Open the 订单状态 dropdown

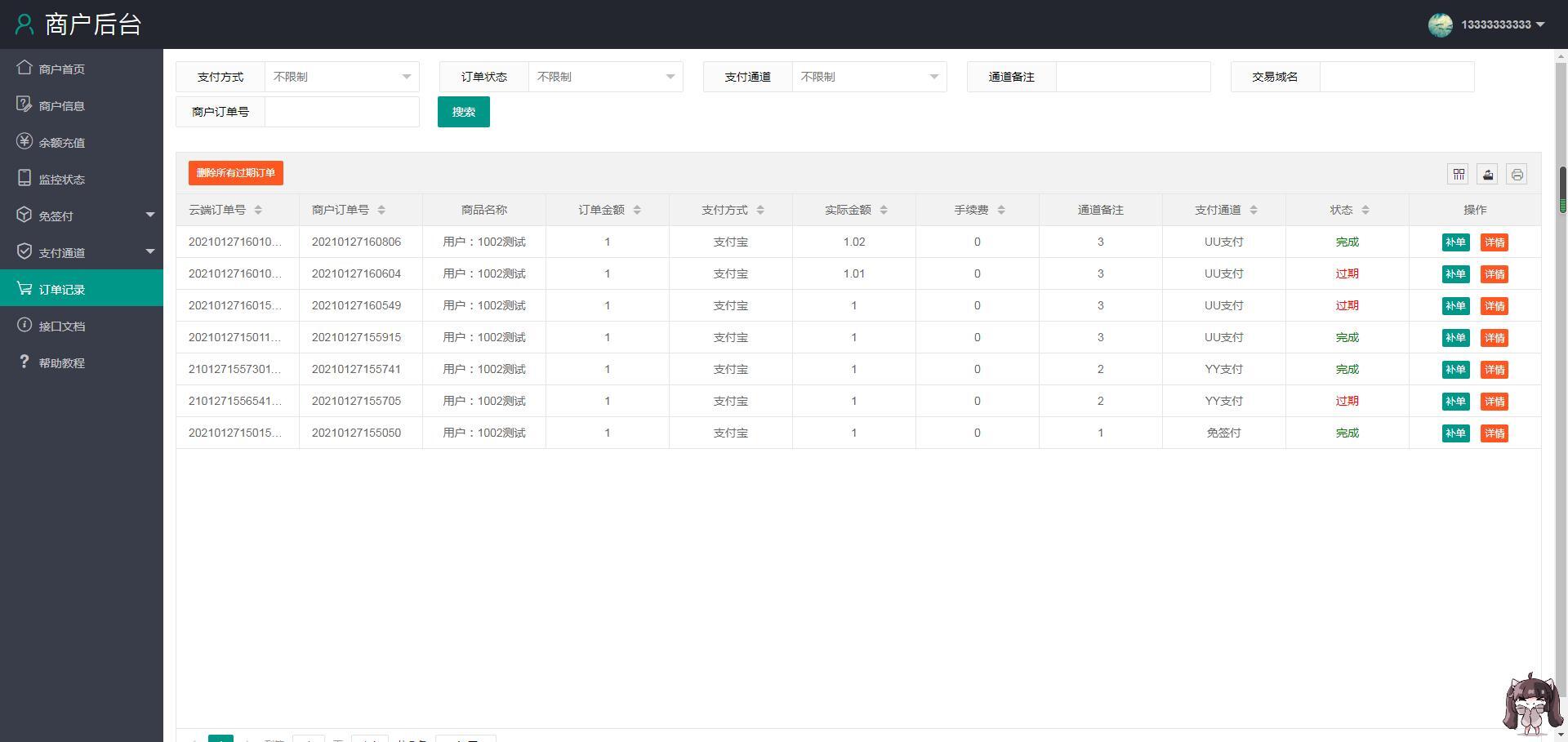pyautogui.click(x=605, y=77)
